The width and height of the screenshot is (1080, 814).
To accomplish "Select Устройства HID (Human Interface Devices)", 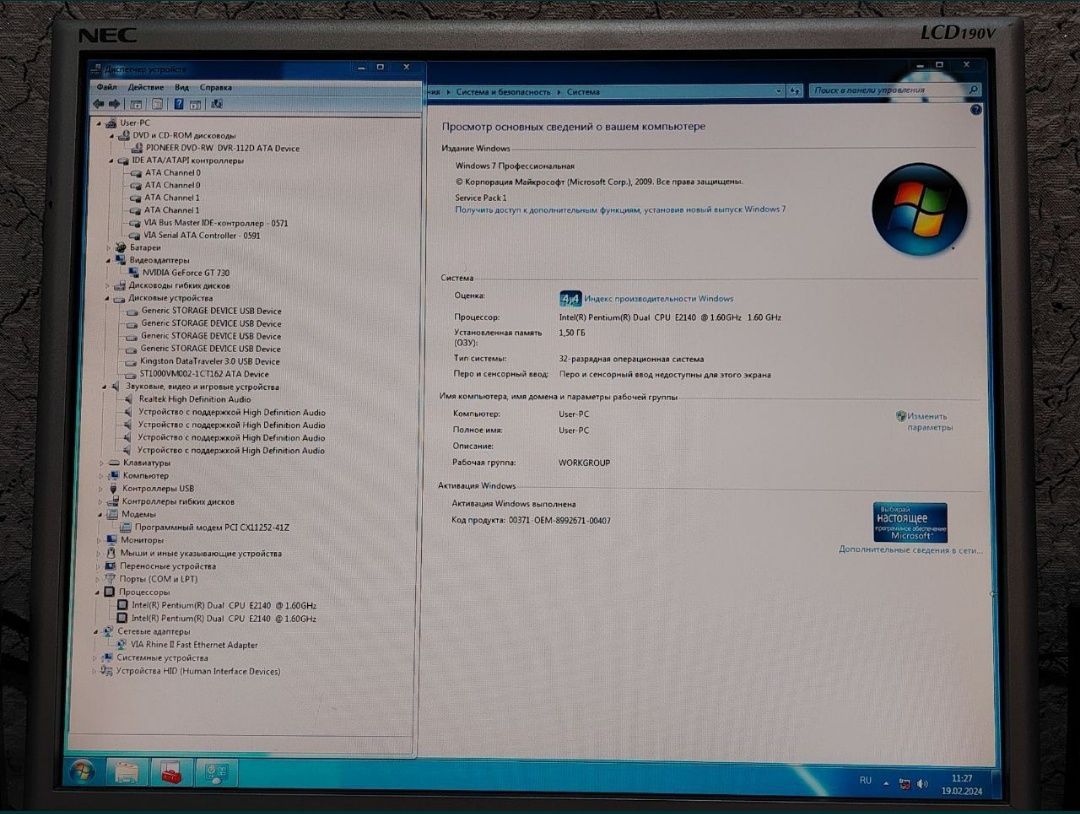I will pyautogui.click(x=198, y=671).
